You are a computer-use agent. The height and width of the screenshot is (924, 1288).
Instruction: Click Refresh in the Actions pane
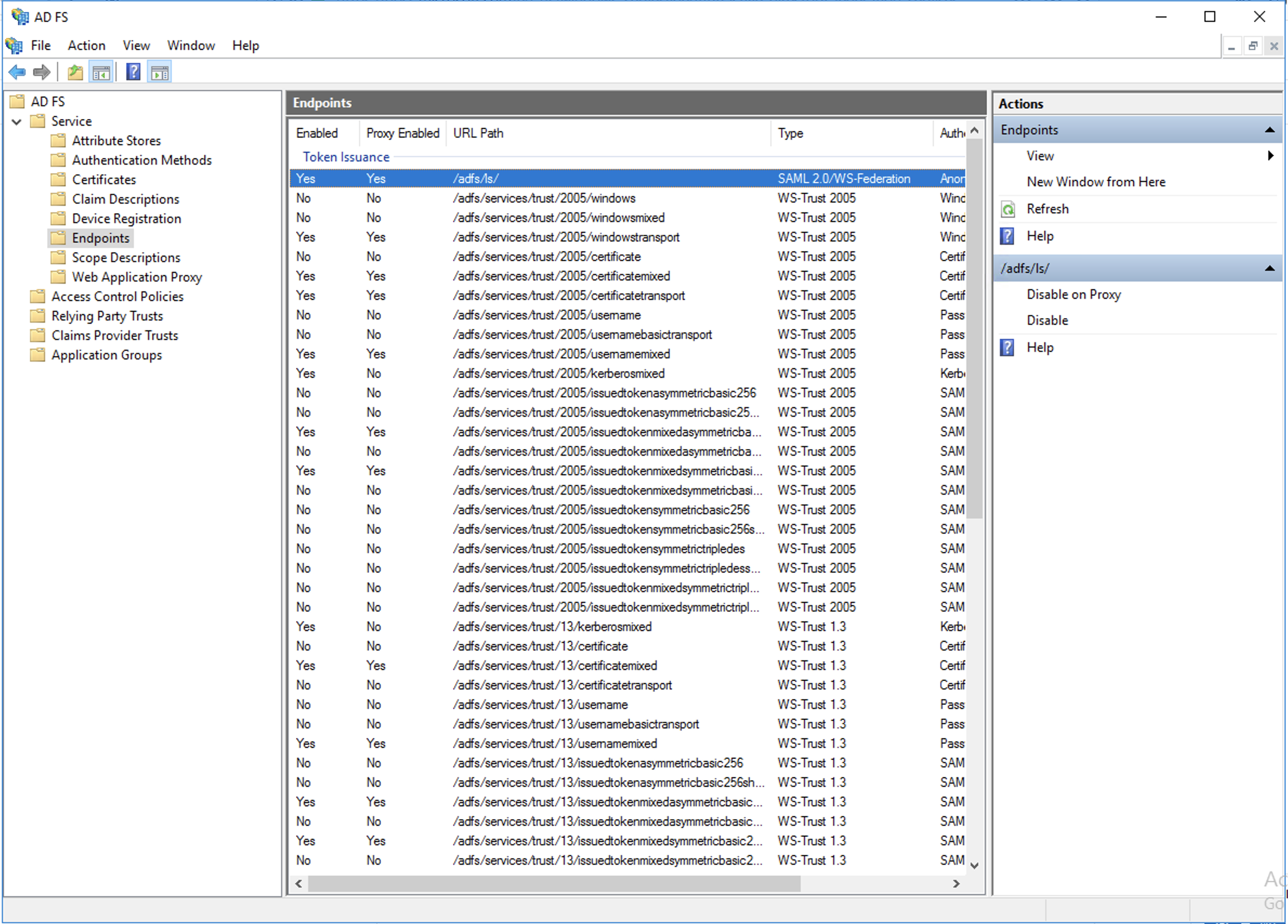(1048, 209)
